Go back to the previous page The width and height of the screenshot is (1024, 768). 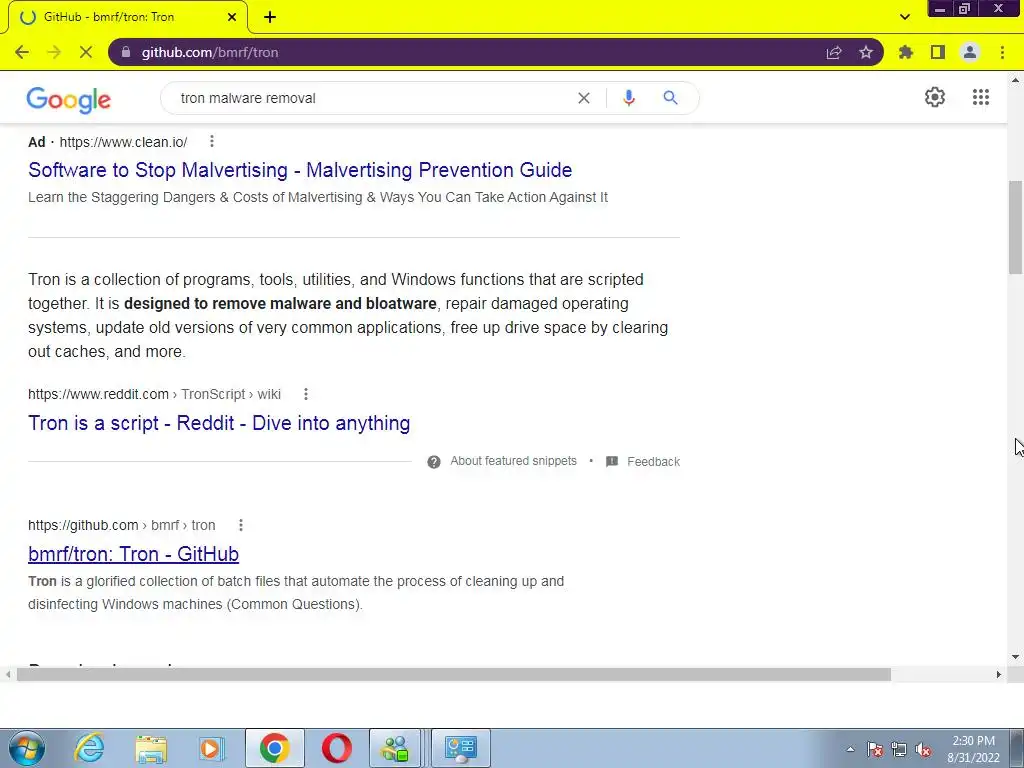pyautogui.click(x=22, y=52)
